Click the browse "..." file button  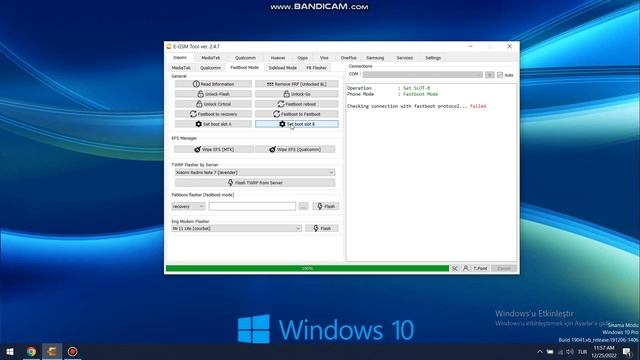tap(303, 207)
